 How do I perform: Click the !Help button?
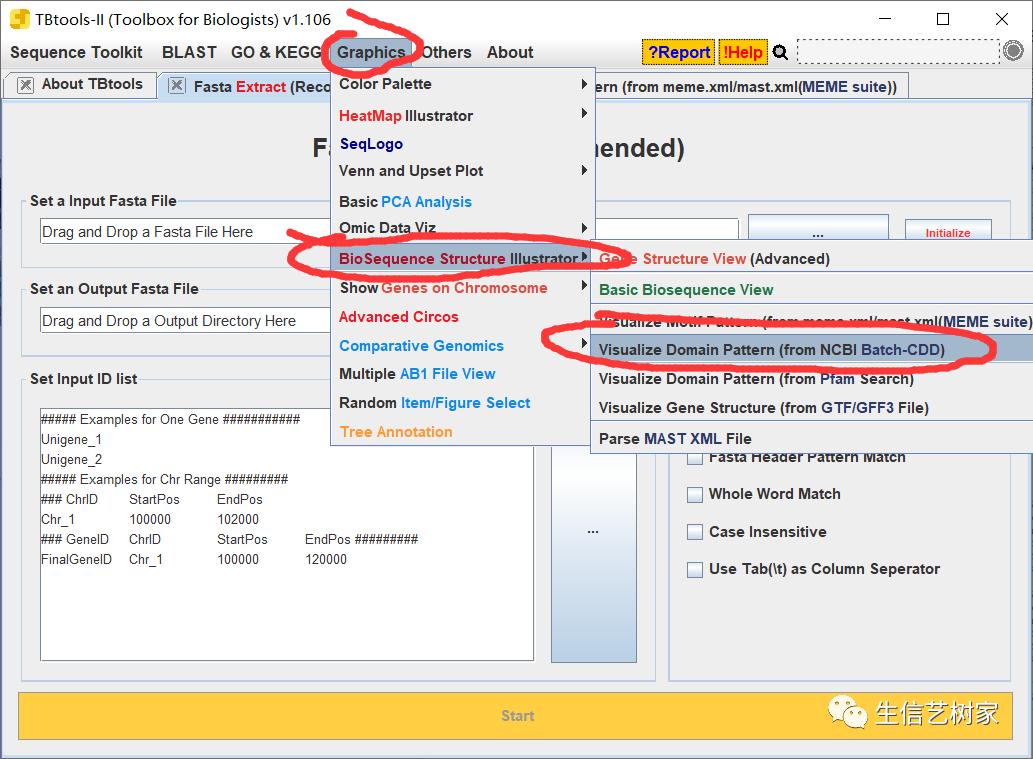click(743, 52)
